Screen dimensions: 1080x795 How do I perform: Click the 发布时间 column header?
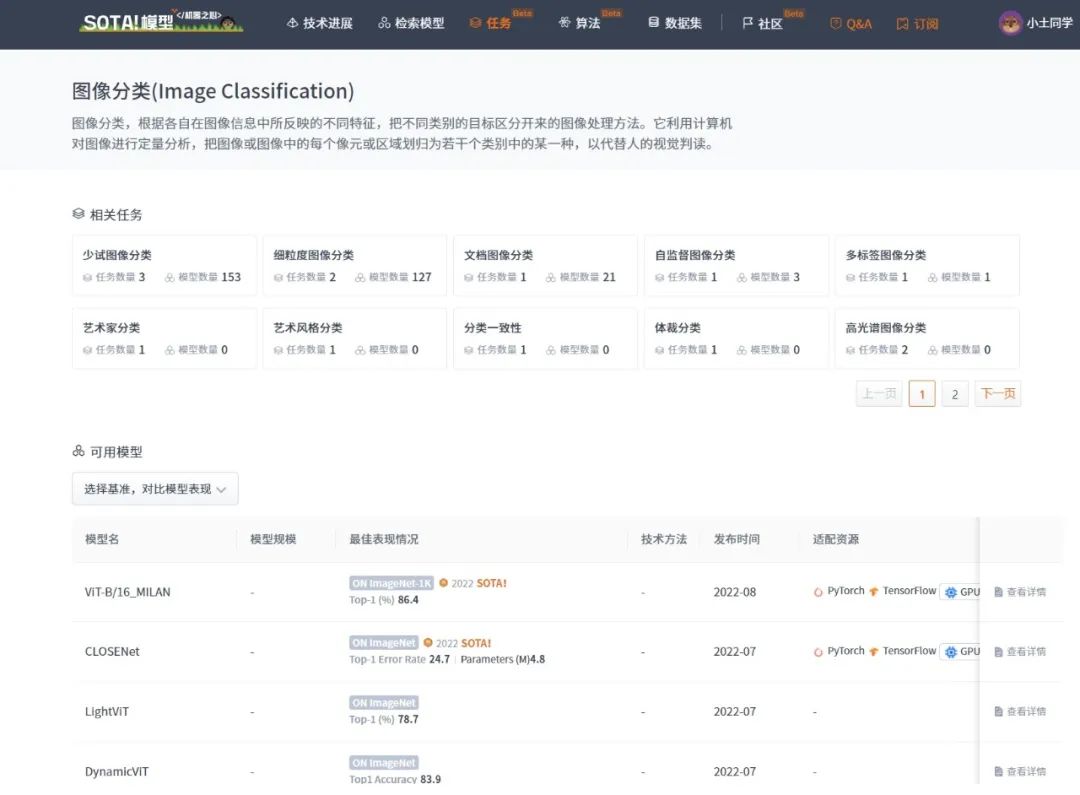pyautogui.click(x=736, y=539)
